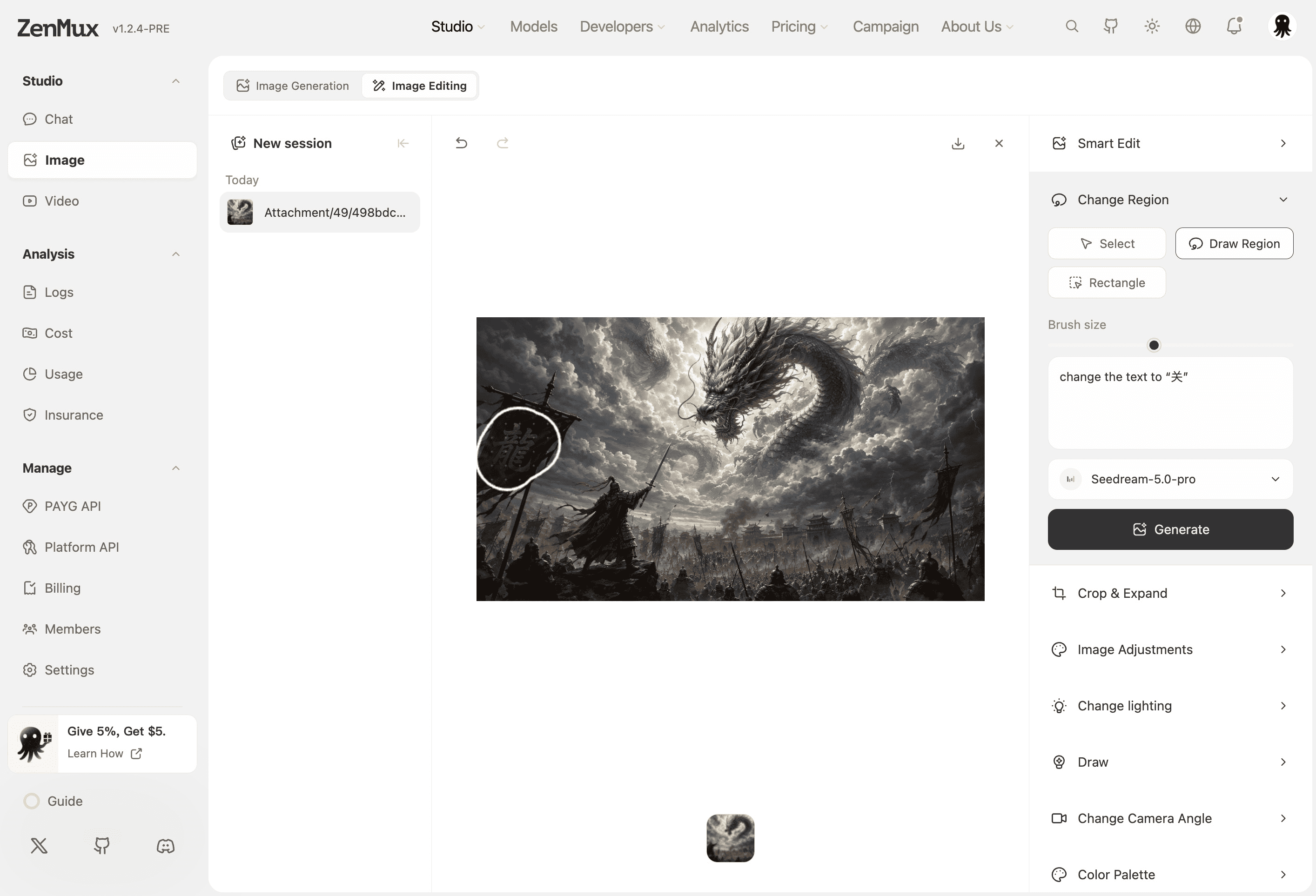
Task: Expand Crop & Expand panel
Action: (x=1170, y=593)
